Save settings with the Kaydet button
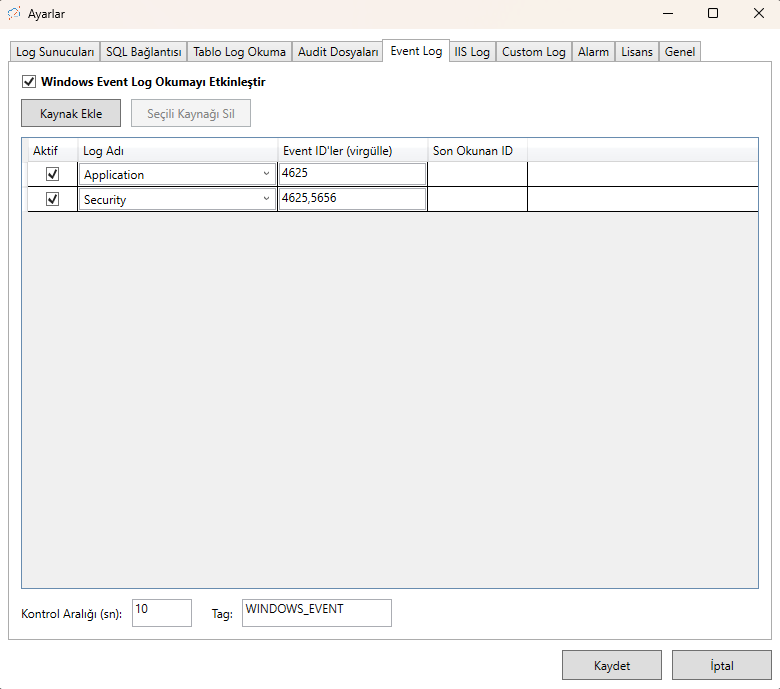Viewport: 780px width, 689px height. tap(612, 665)
